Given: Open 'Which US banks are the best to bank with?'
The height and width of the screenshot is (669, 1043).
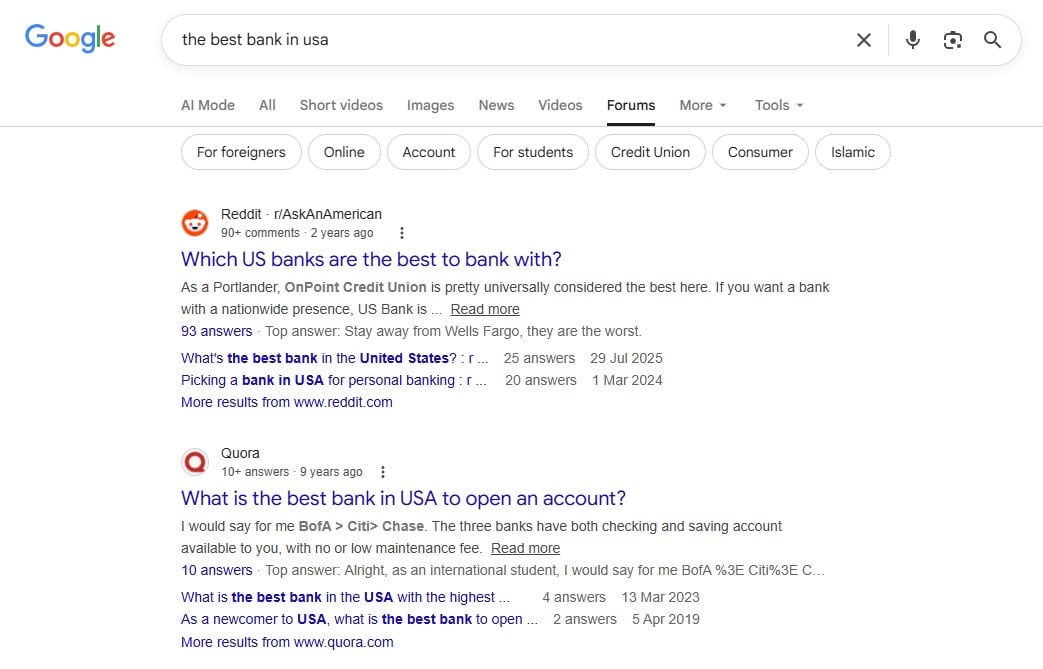Looking at the screenshot, I should 371,259.
